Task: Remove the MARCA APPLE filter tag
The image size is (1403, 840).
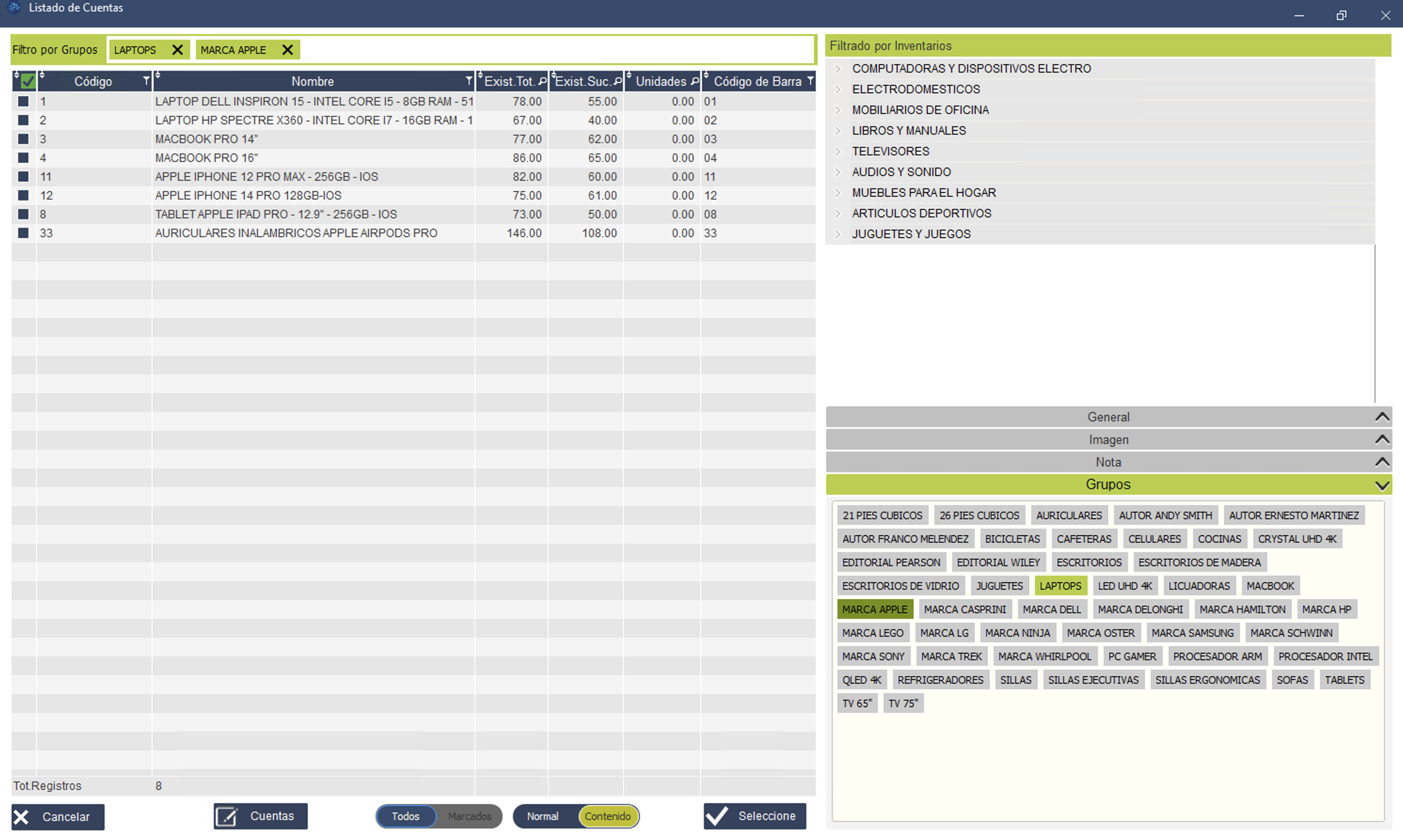Action: tap(287, 50)
